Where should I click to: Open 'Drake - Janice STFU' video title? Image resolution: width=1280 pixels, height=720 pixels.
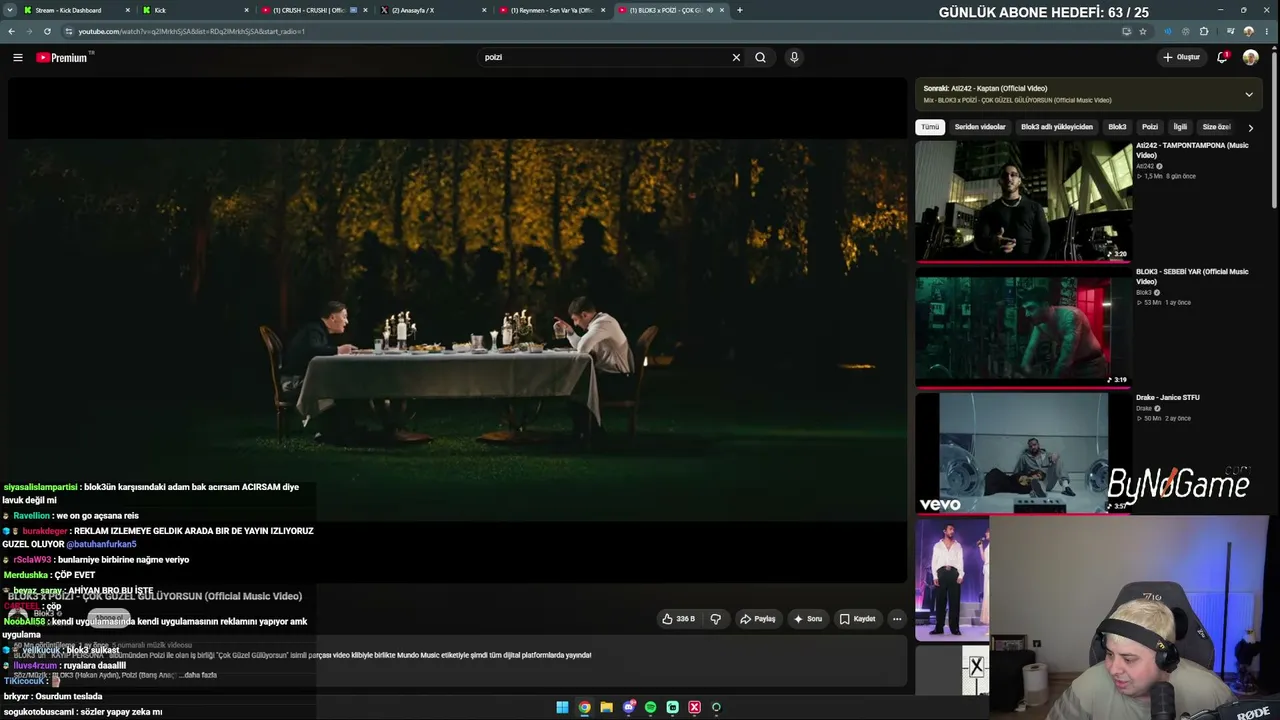pyautogui.click(x=1168, y=397)
